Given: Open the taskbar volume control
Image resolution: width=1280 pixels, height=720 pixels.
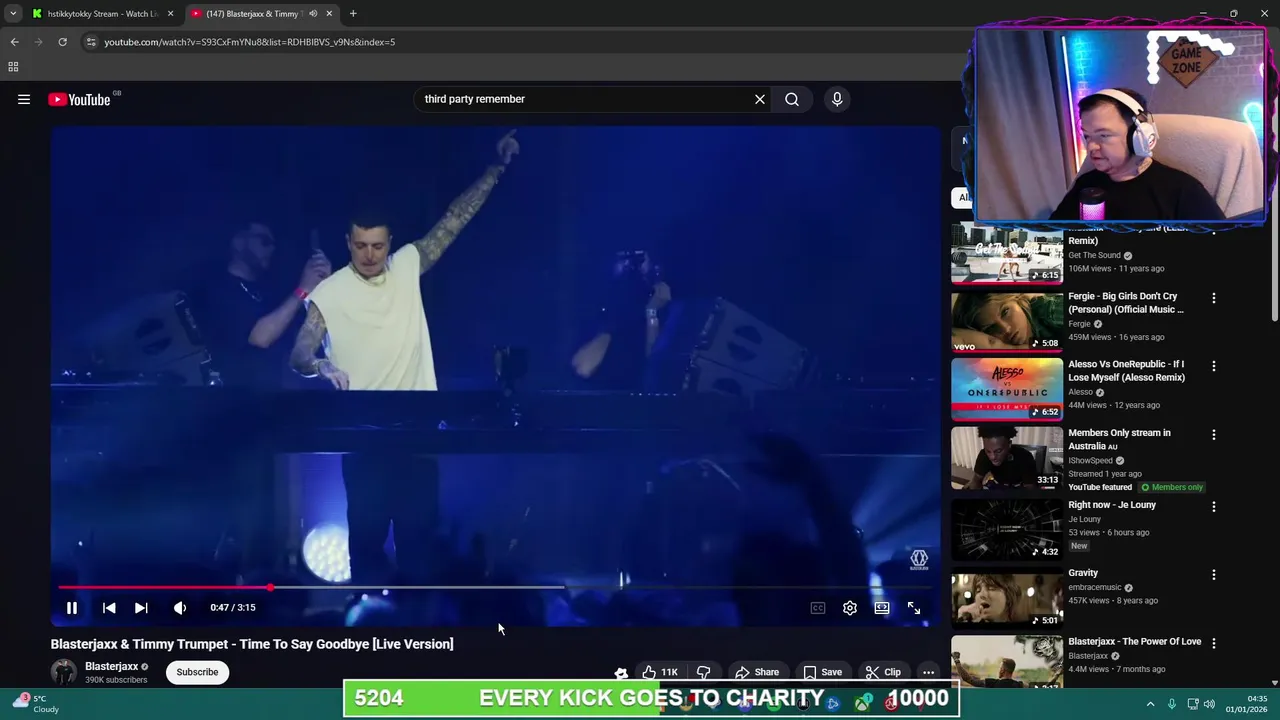Looking at the screenshot, I should coord(1209,704).
